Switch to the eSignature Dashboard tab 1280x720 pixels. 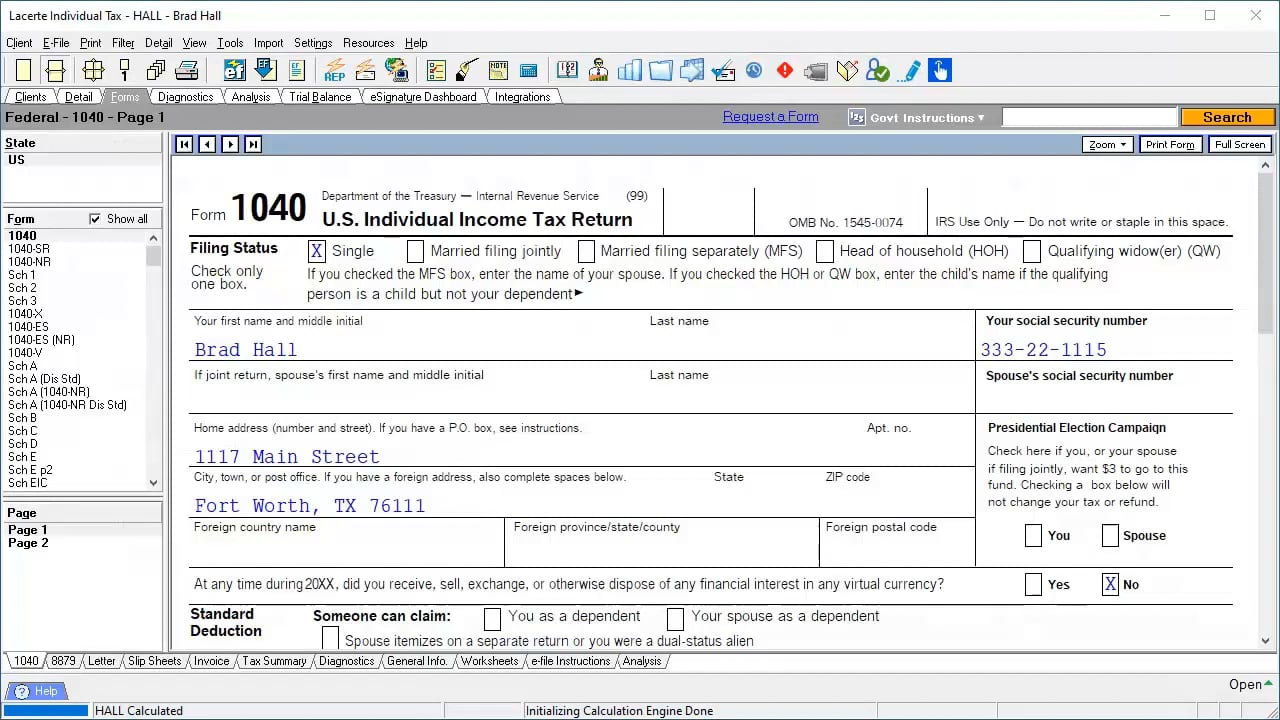[423, 97]
